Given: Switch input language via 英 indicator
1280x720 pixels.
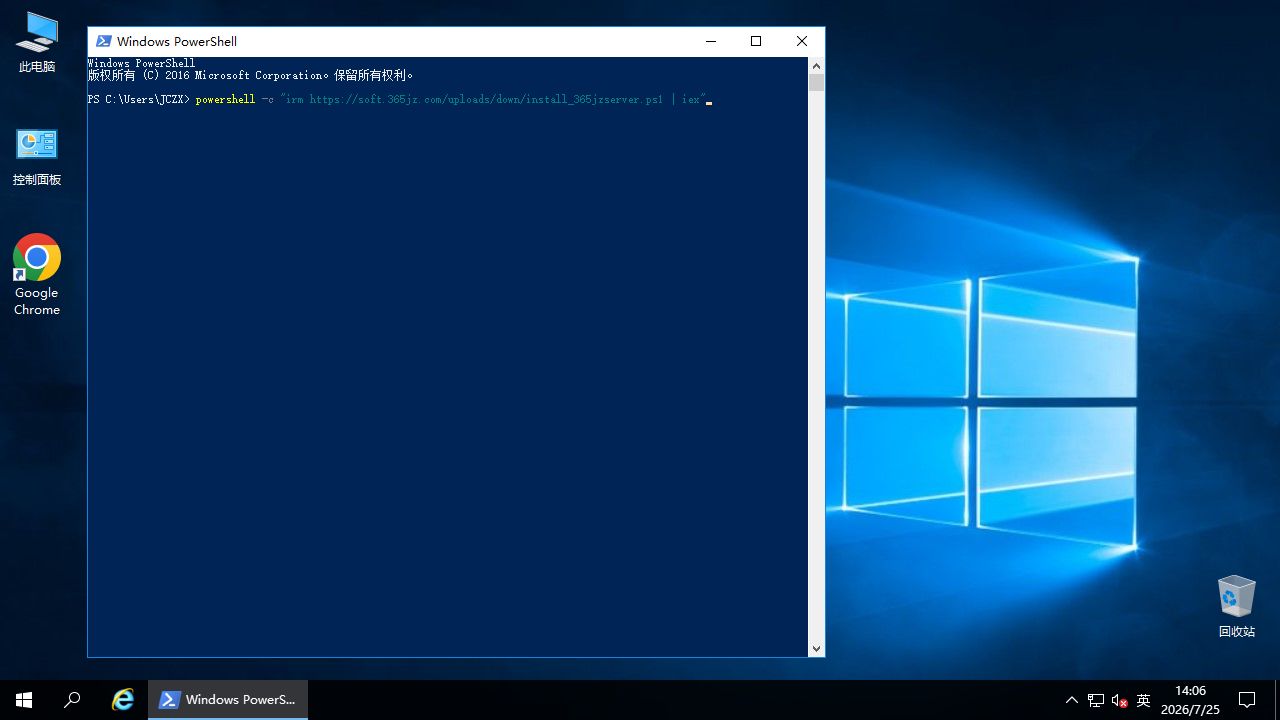Looking at the screenshot, I should [x=1144, y=700].
